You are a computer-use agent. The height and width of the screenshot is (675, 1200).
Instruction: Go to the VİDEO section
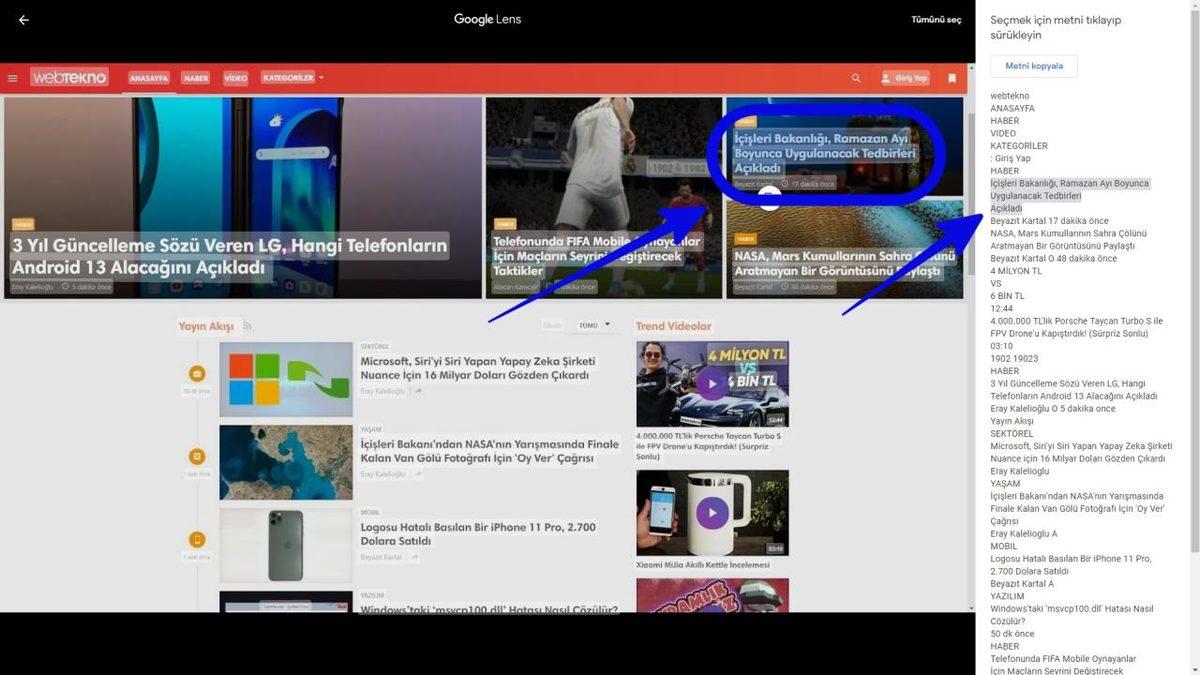[236, 78]
